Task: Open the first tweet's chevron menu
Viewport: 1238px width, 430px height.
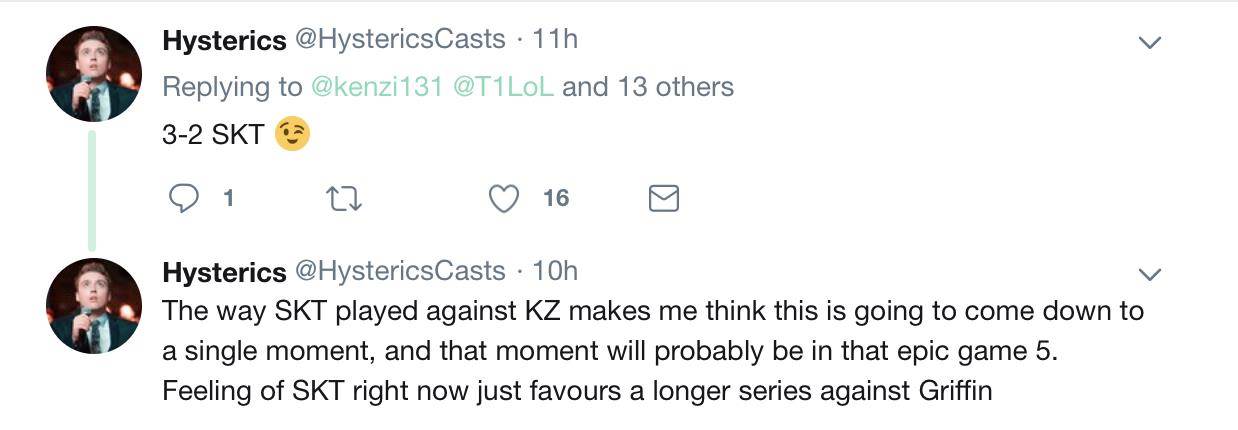Action: [1150, 43]
